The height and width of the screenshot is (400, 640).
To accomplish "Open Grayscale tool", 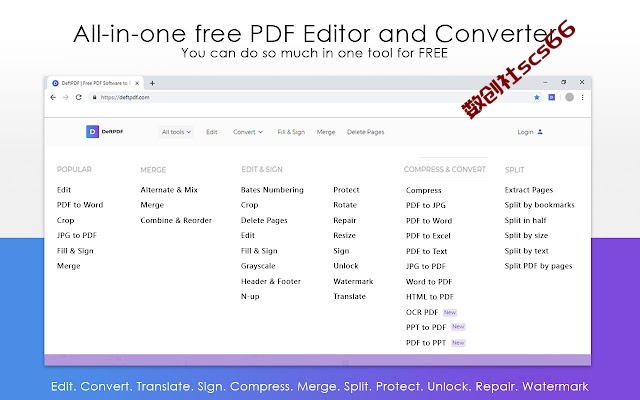I will 258,266.
